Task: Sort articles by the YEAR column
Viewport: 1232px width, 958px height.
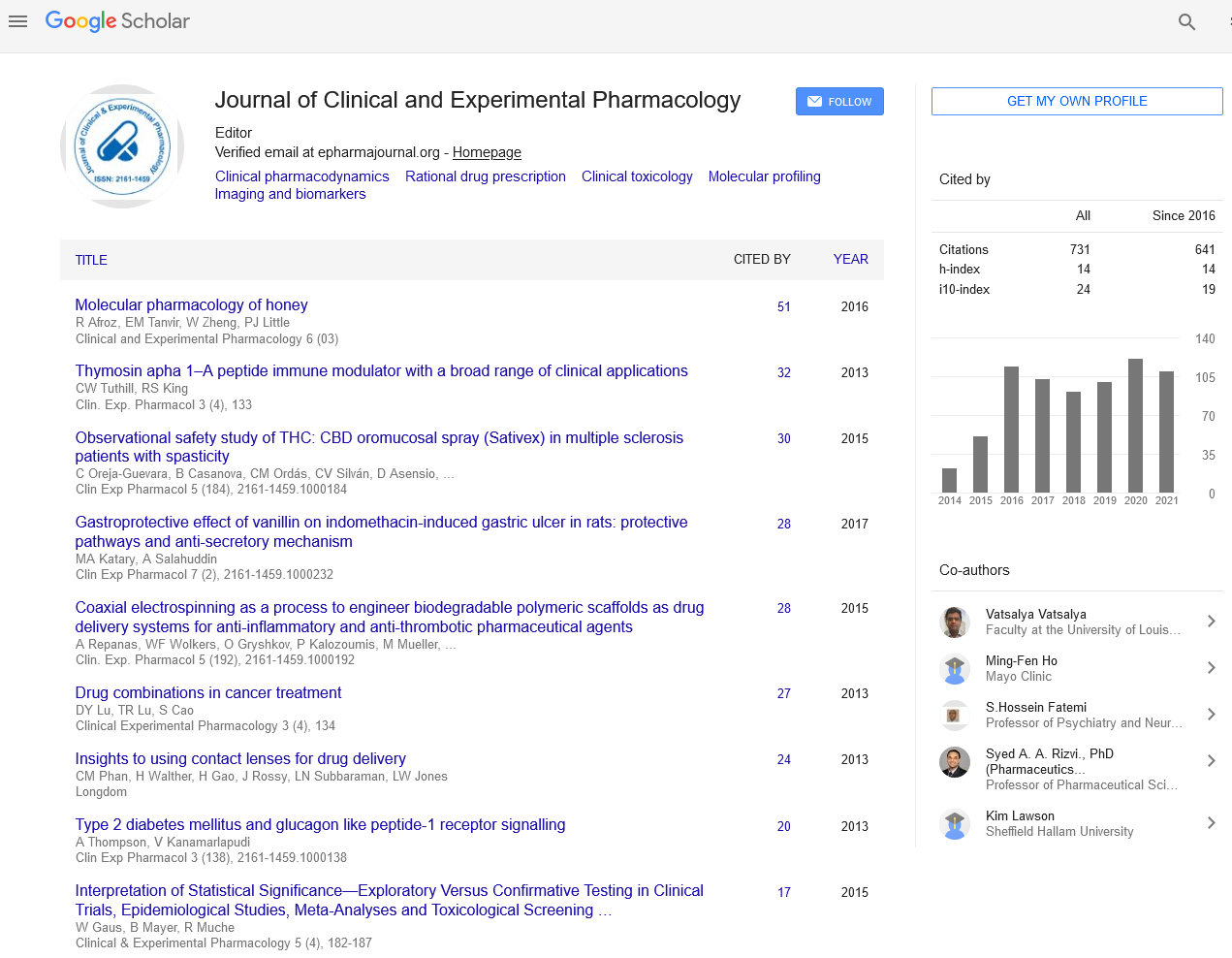Action: (850, 259)
